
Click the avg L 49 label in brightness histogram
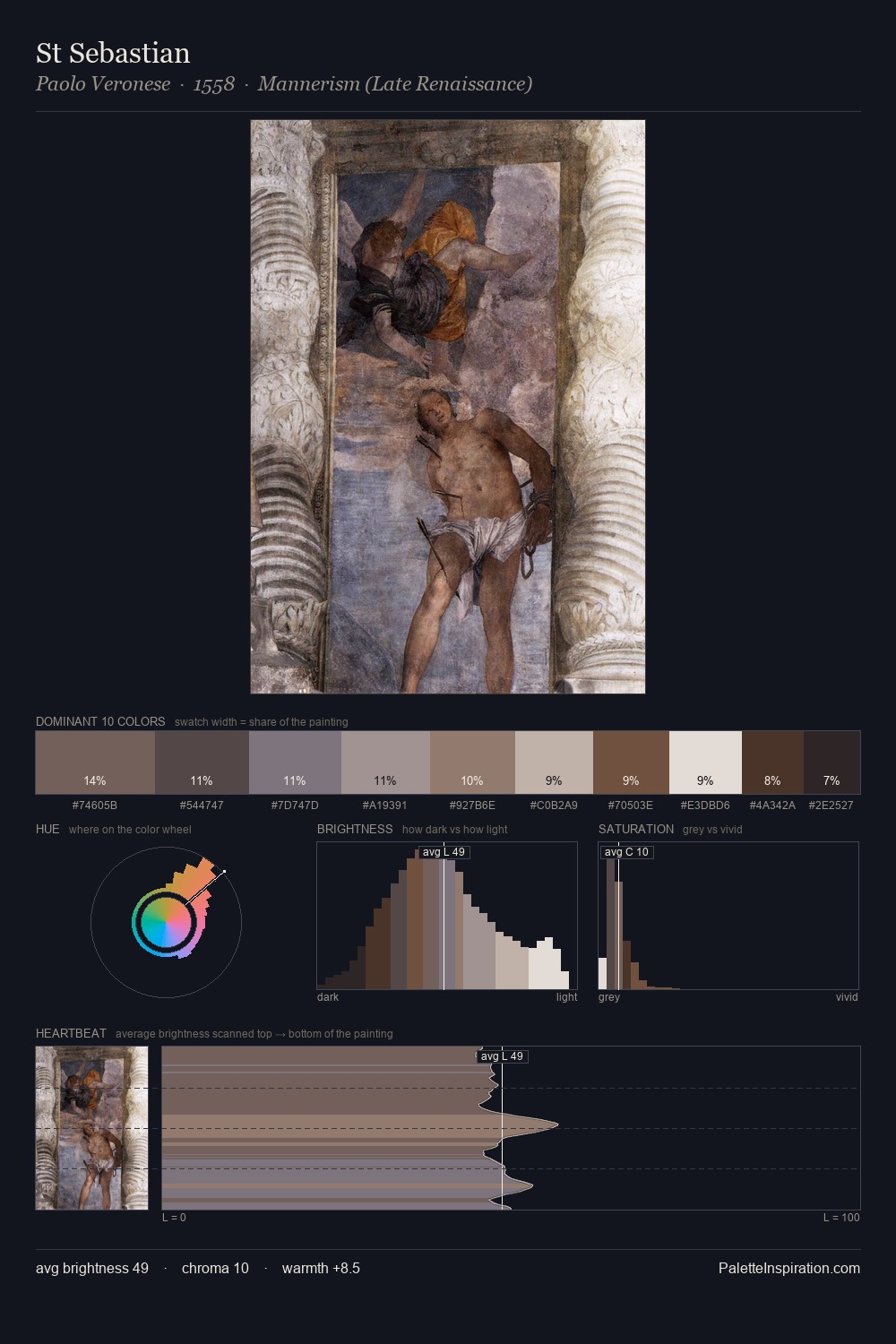pyautogui.click(x=444, y=852)
